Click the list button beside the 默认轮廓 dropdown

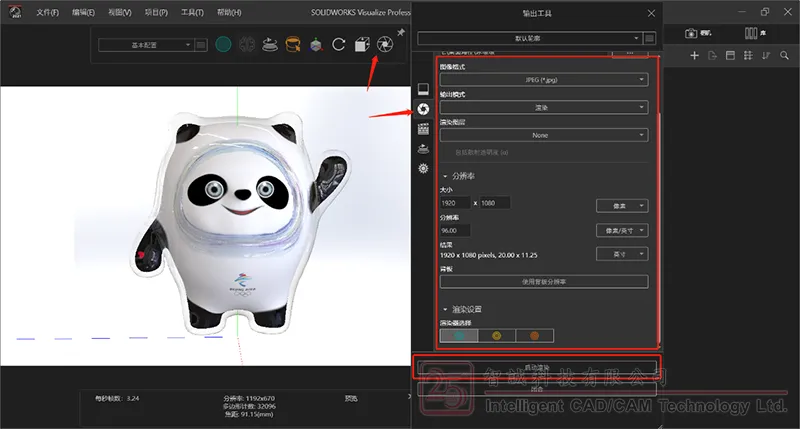[x=649, y=38]
